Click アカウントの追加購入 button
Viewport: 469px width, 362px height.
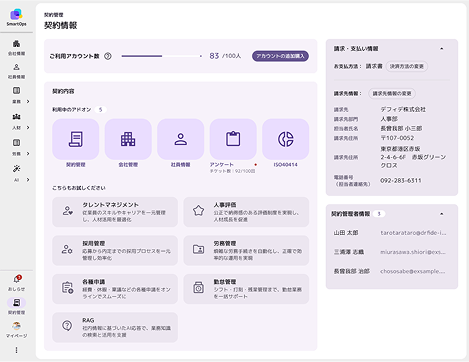click(x=280, y=56)
